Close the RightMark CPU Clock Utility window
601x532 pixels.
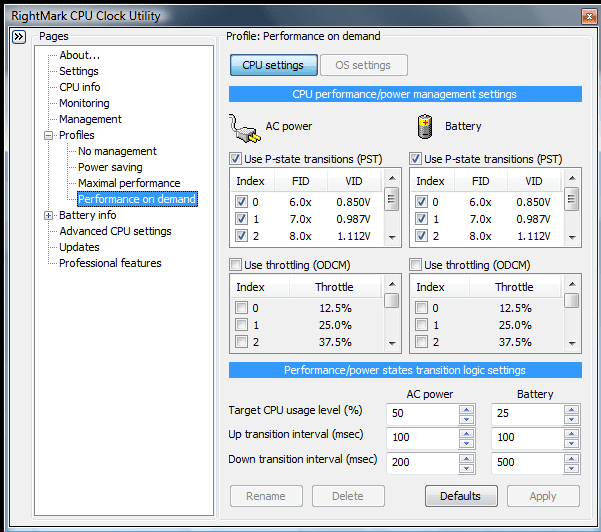tap(589, 16)
